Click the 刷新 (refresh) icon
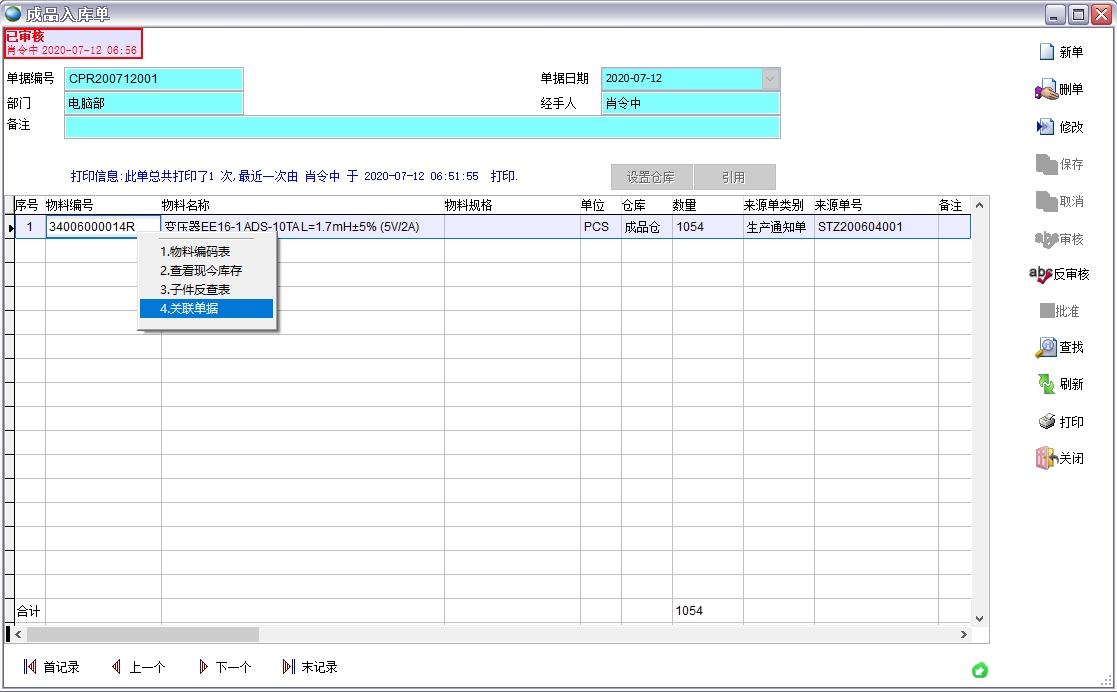This screenshot has width=1117, height=692. 1046,384
